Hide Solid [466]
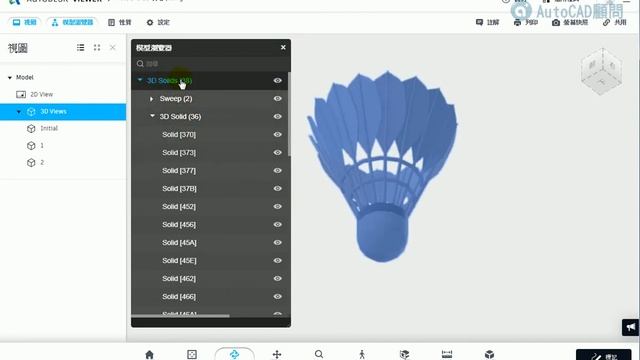The height and width of the screenshot is (360, 640). [278, 296]
